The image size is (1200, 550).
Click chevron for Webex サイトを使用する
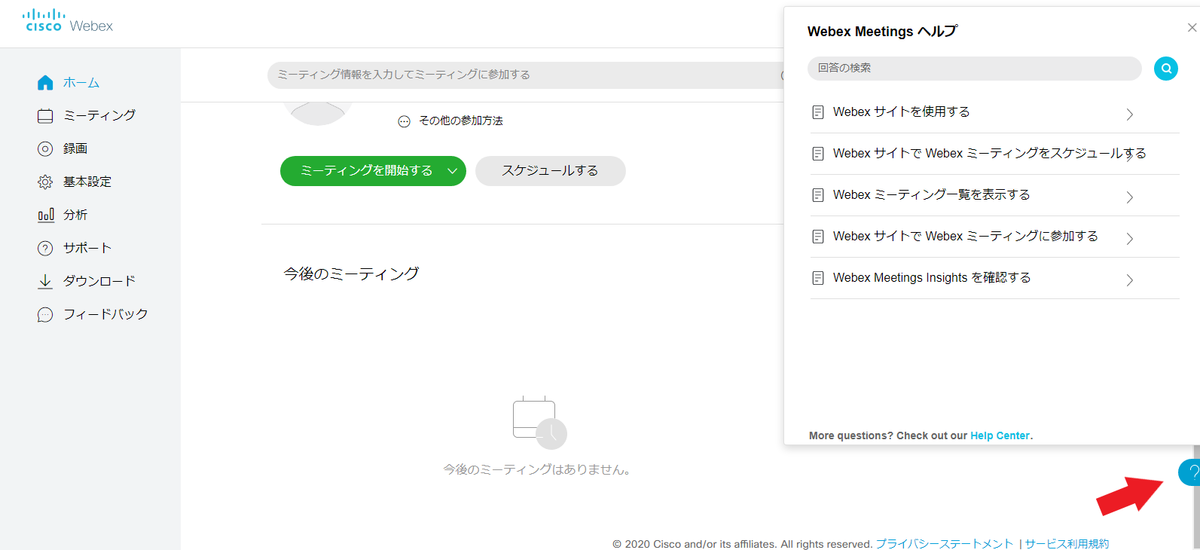click(1129, 114)
